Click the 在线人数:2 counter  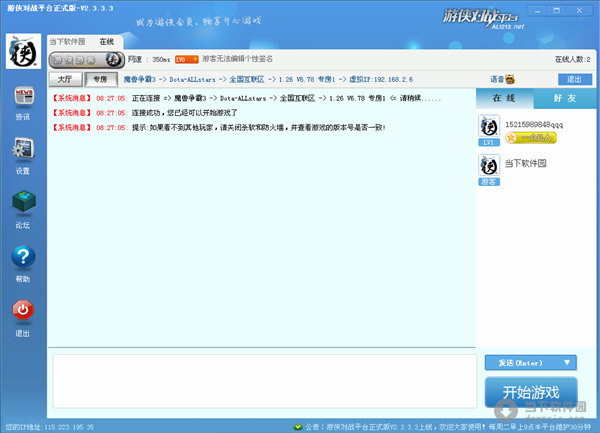point(572,59)
